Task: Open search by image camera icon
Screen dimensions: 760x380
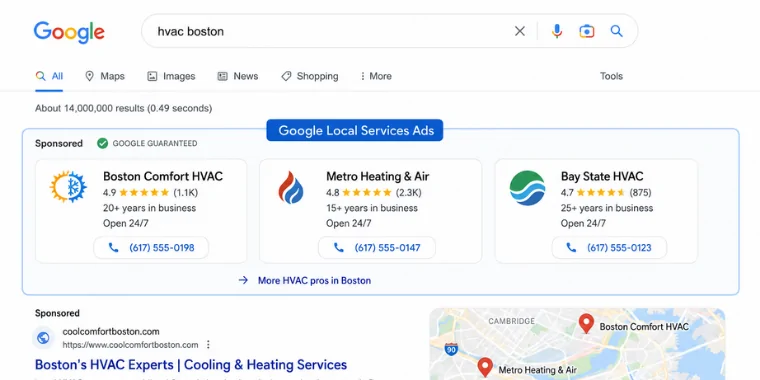Action: point(586,31)
